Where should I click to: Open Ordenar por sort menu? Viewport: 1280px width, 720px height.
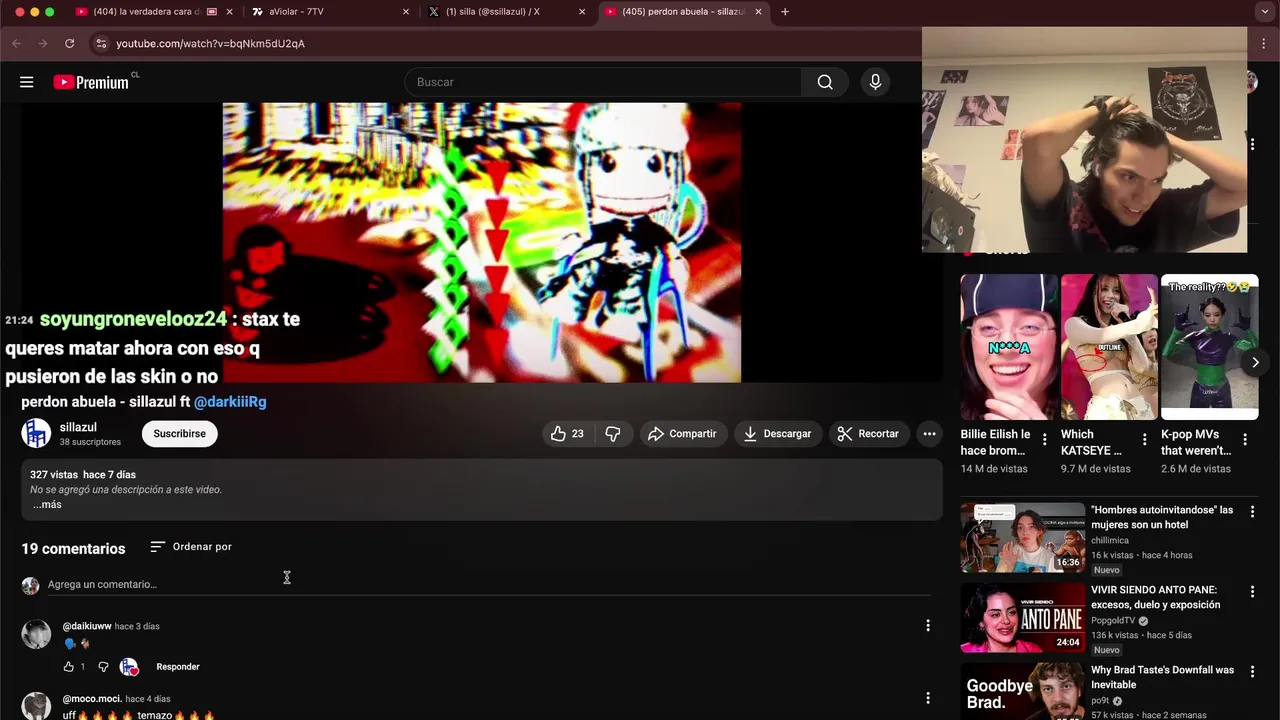(190, 547)
